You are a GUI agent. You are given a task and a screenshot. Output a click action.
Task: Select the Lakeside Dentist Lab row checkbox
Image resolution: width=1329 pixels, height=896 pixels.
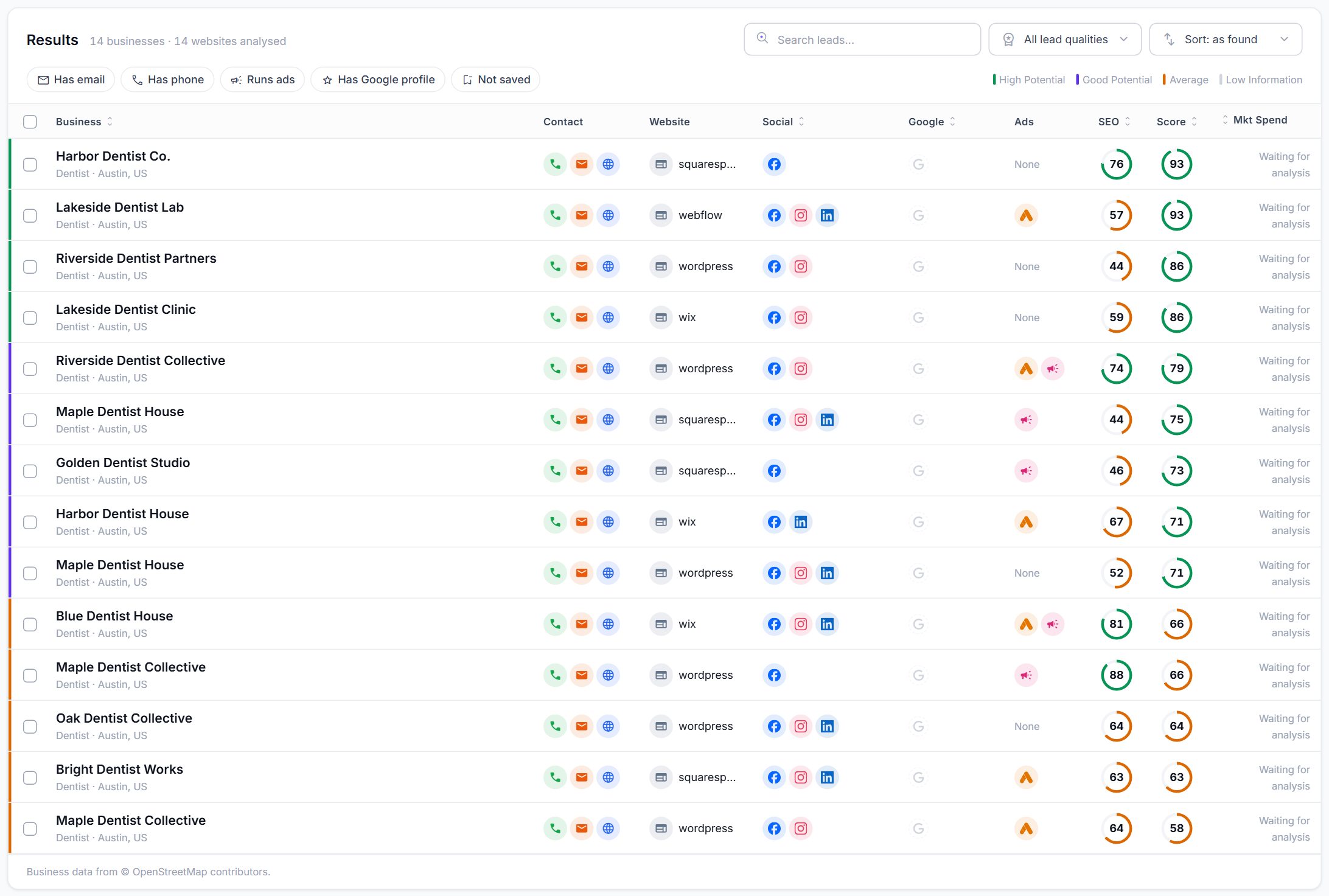click(x=30, y=215)
